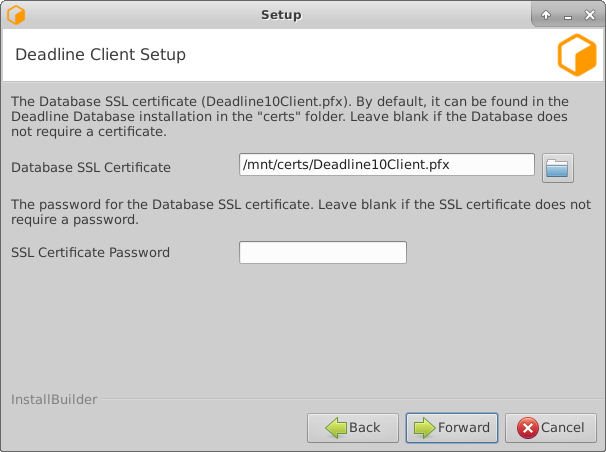Click the window menu icon in title bar
Viewport: 606px width, 452px height.
[x=16, y=15]
